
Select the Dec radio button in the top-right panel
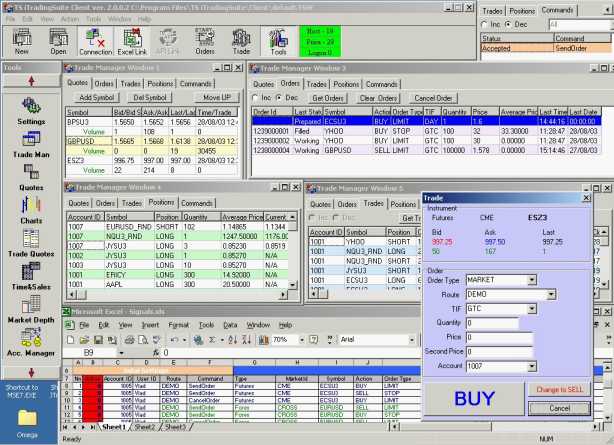(507, 24)
